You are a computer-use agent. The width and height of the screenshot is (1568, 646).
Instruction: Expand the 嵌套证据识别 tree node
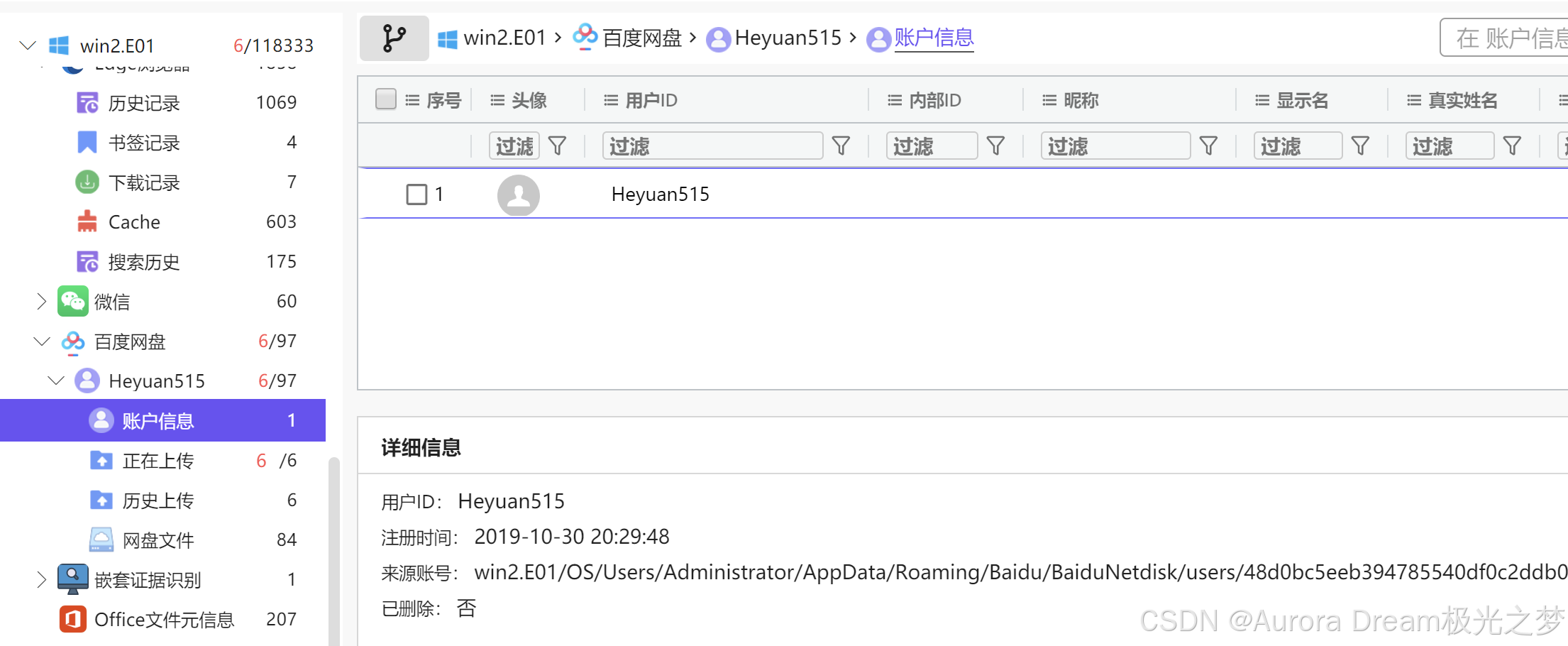point(41,579)
